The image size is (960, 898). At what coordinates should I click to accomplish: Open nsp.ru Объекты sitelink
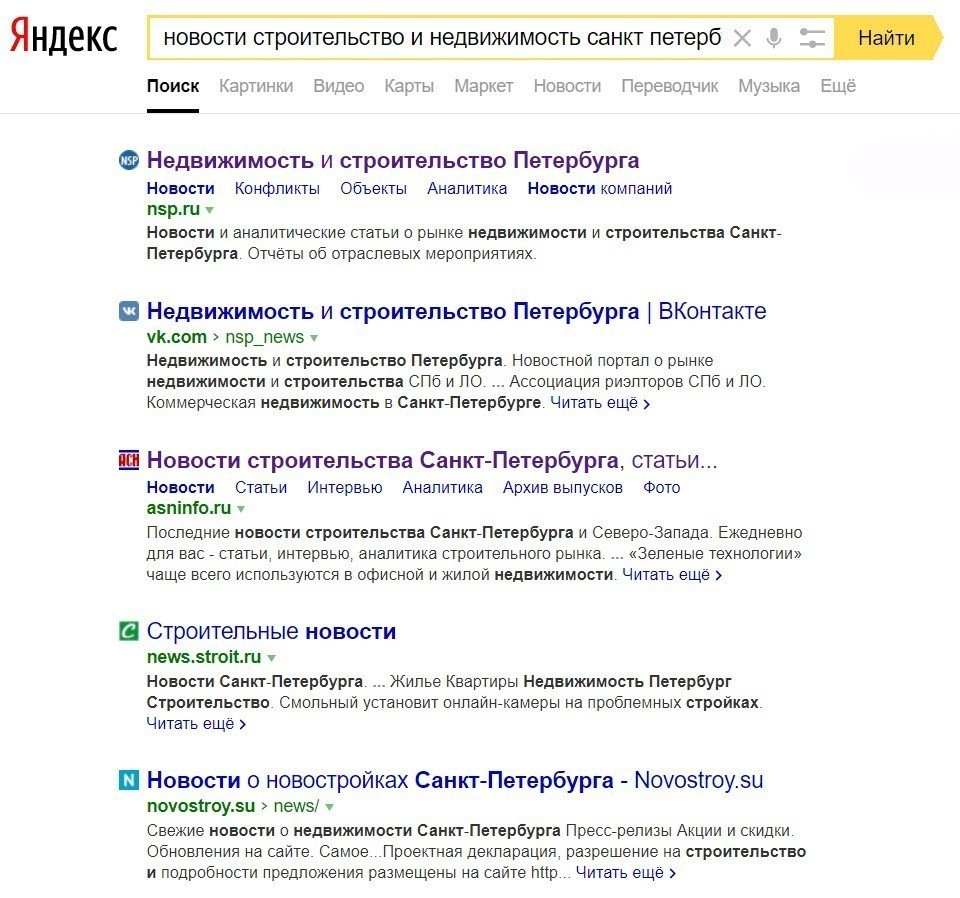pyautogui.click(x=373, y=189)
